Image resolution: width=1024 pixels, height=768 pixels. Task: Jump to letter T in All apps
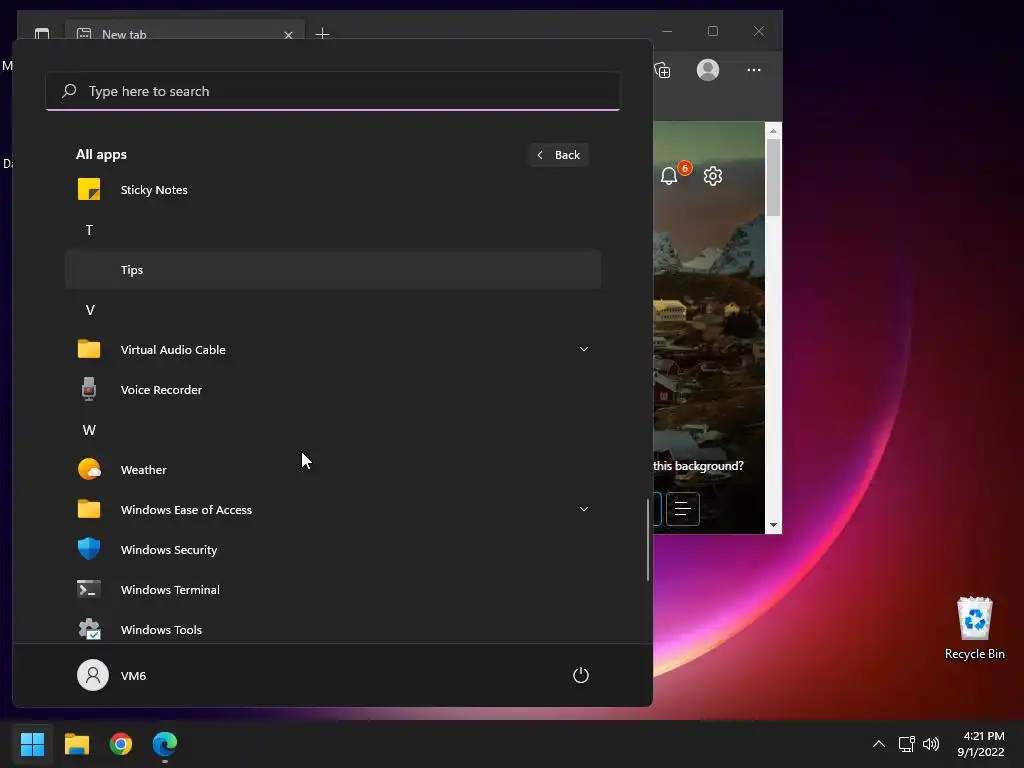point(89,230)
